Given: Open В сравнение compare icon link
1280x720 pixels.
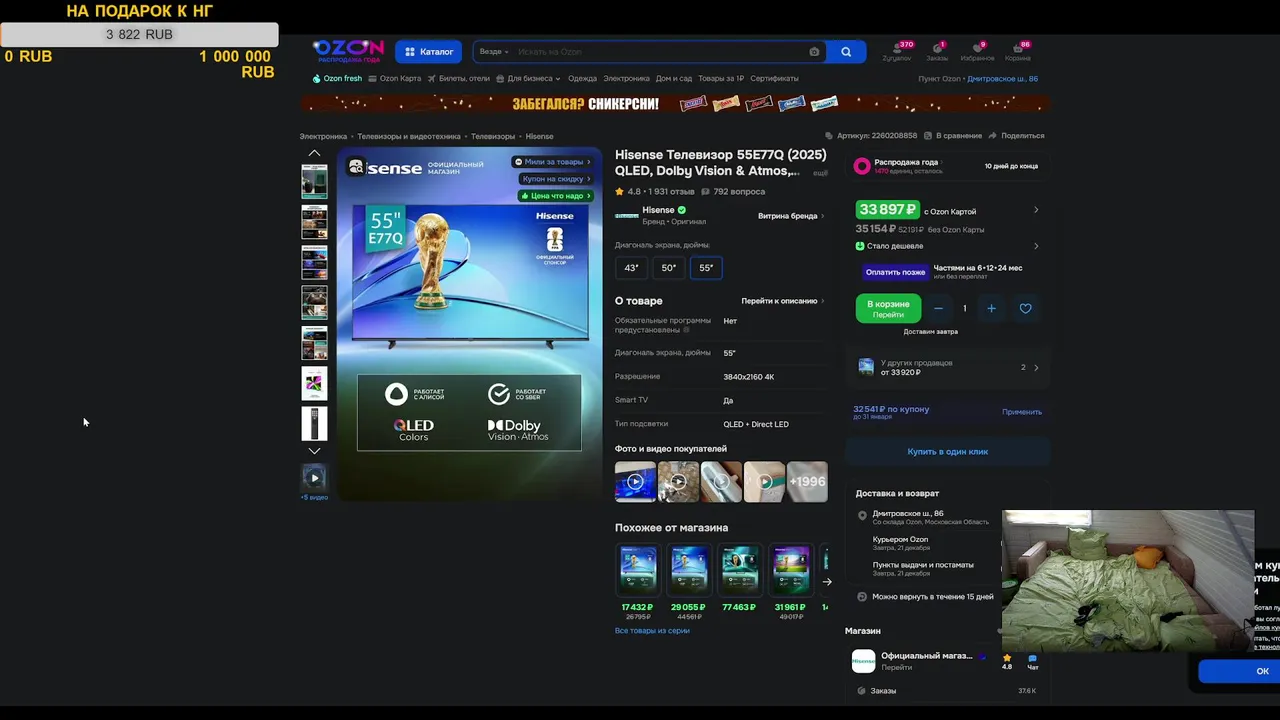Looking at the screenshot, I should 952,135.
